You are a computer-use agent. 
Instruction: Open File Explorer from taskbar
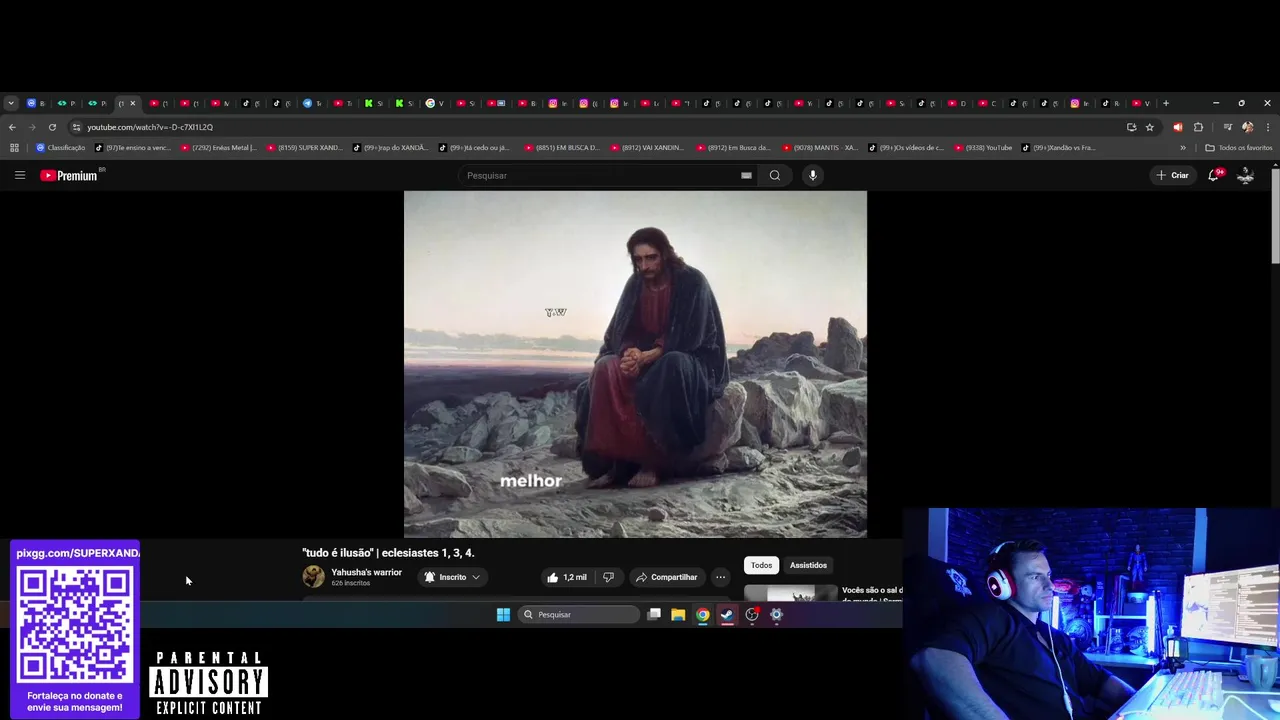click(x=678, y=614)
